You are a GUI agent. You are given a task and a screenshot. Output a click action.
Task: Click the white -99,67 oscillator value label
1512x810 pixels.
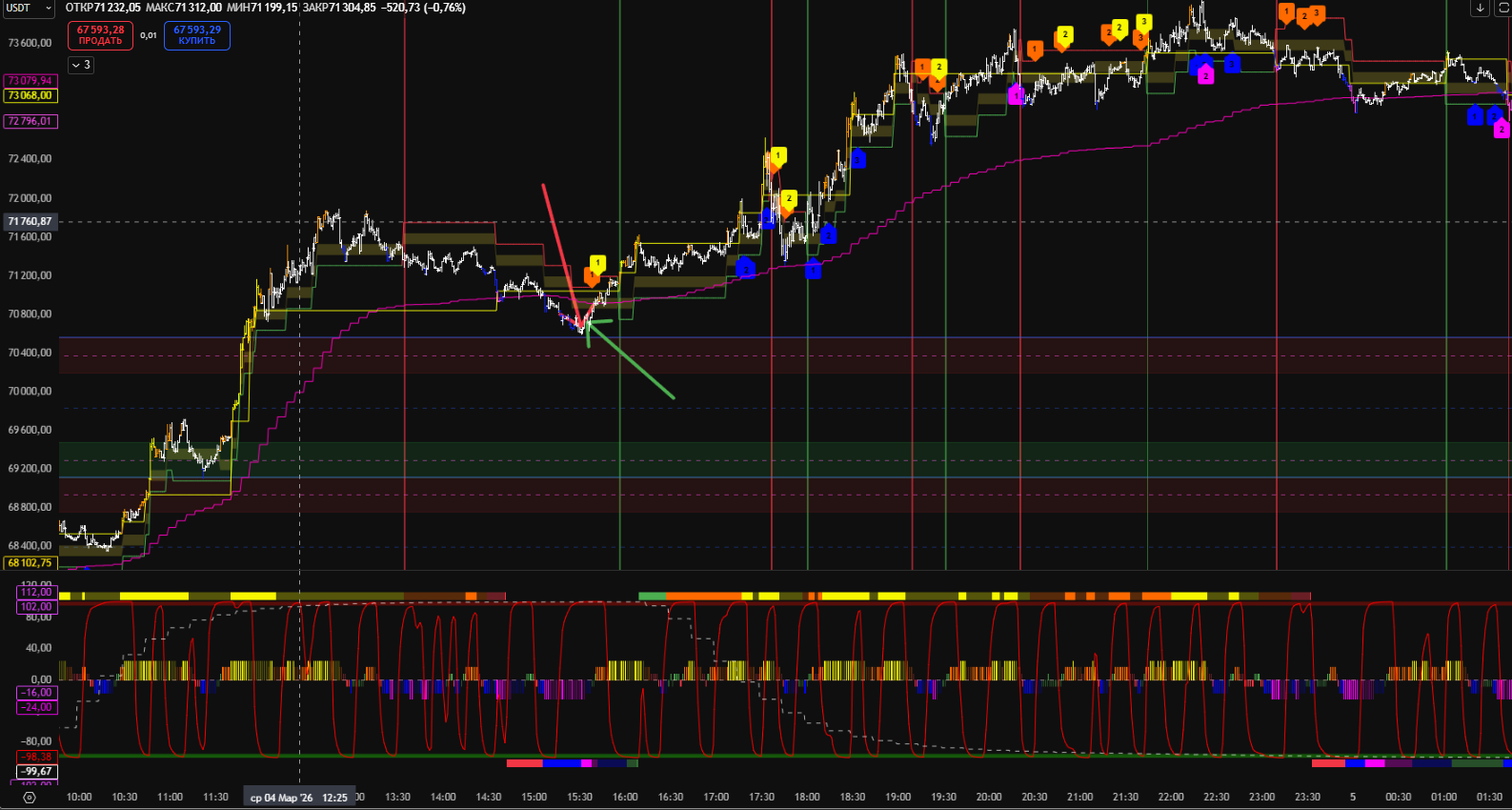tap(37, 771)
